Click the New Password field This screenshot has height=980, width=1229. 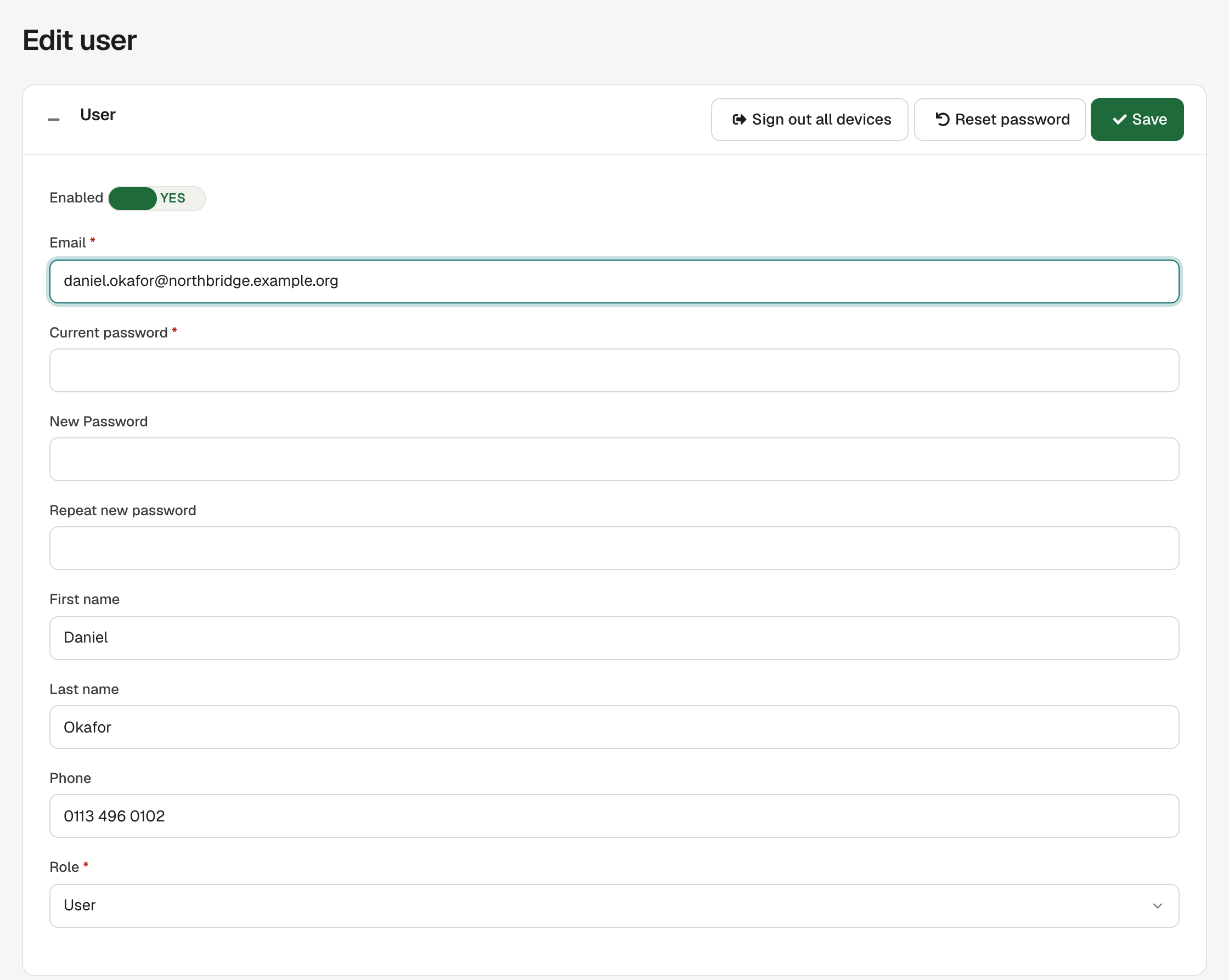[614, 459]
